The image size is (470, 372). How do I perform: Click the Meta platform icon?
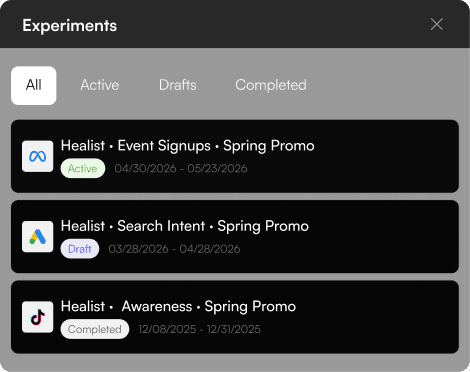pos(37,156)
